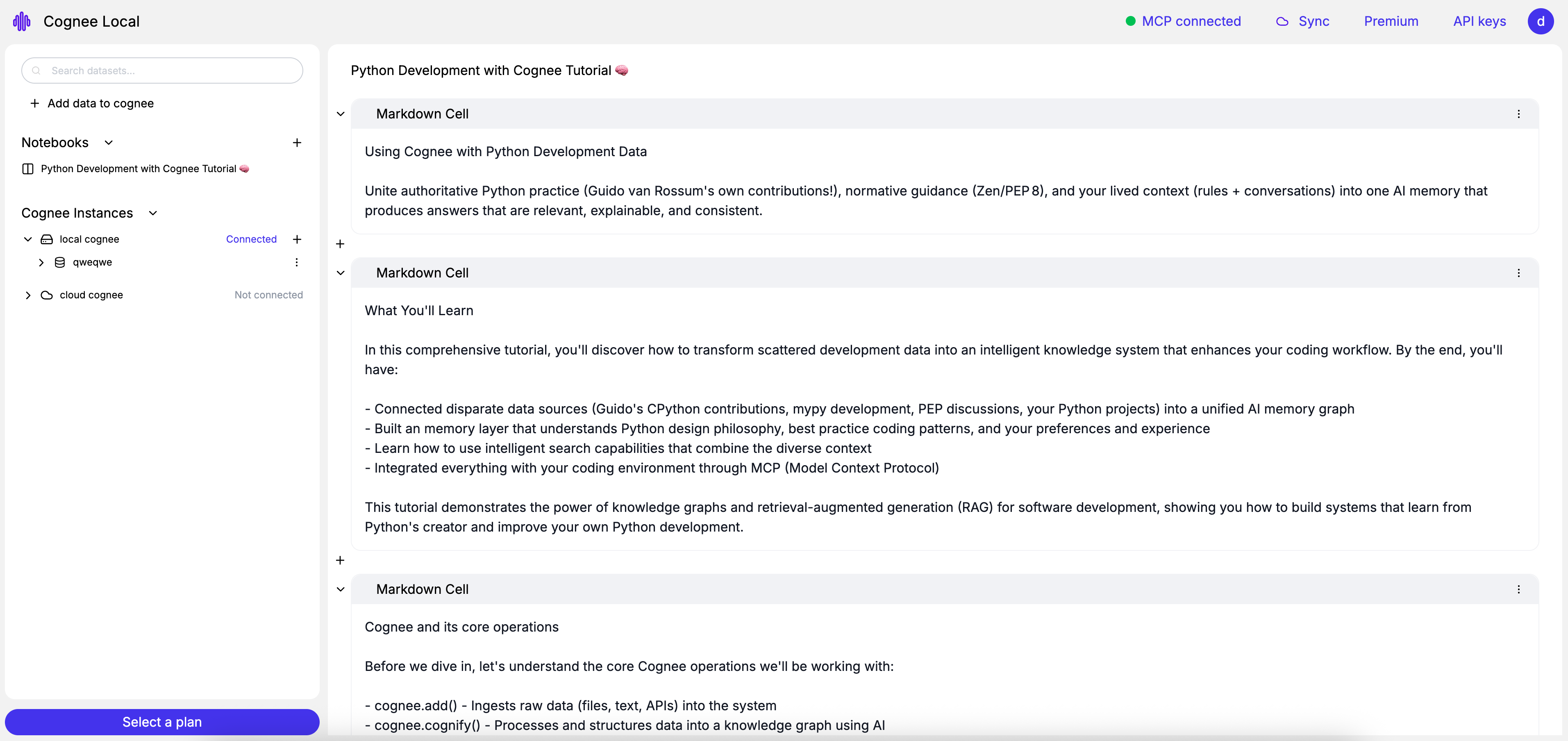Viewport: 1568px width, 741px height.
Task: Open the user avatar menu
Action: coord(1542,21)
